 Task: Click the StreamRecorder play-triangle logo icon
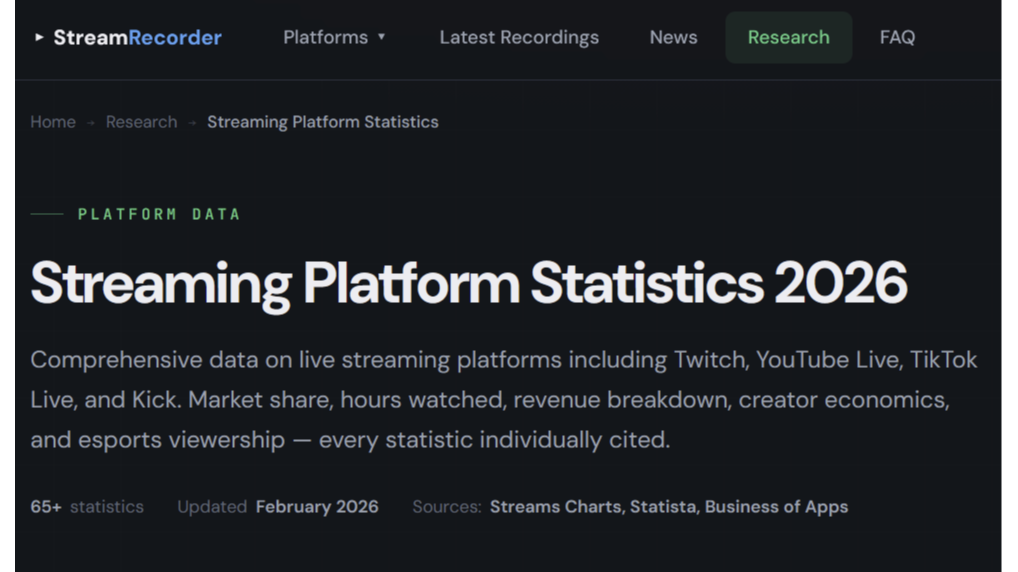pos(39,38)
